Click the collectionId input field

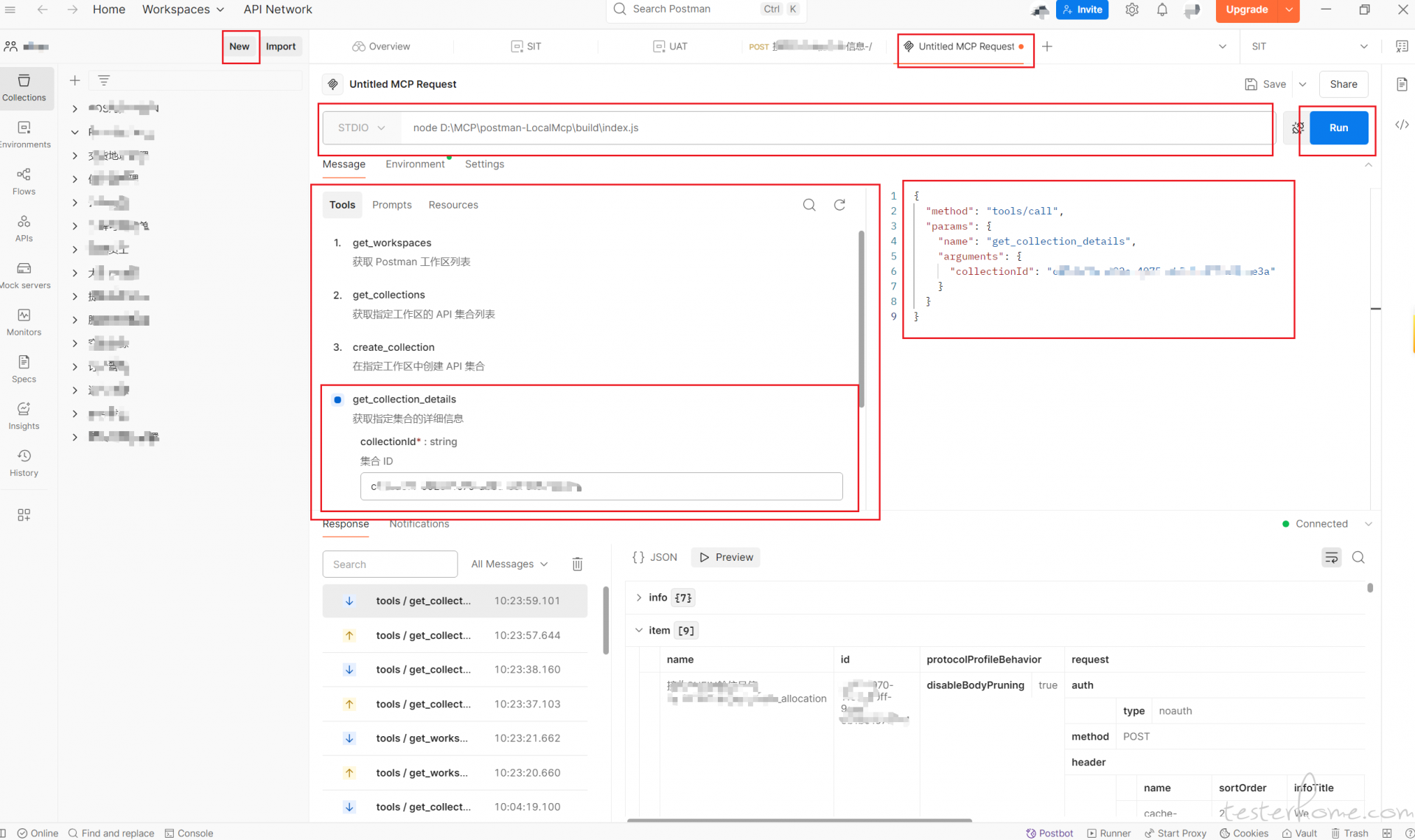point(601,486)
